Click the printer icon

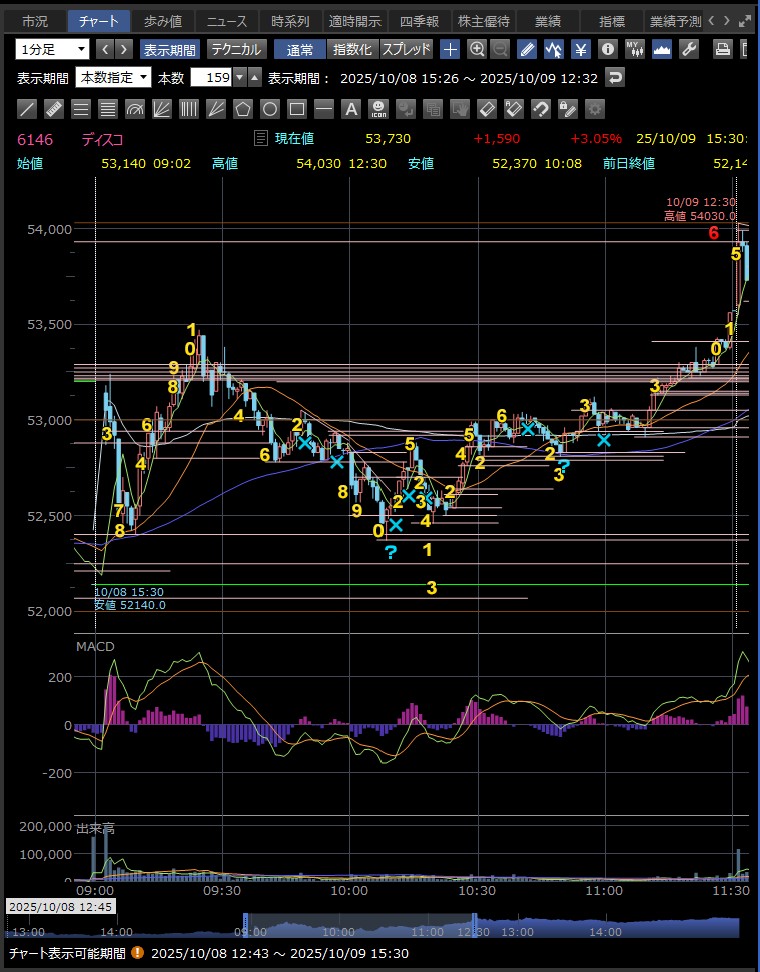click(x=723, y=49)
